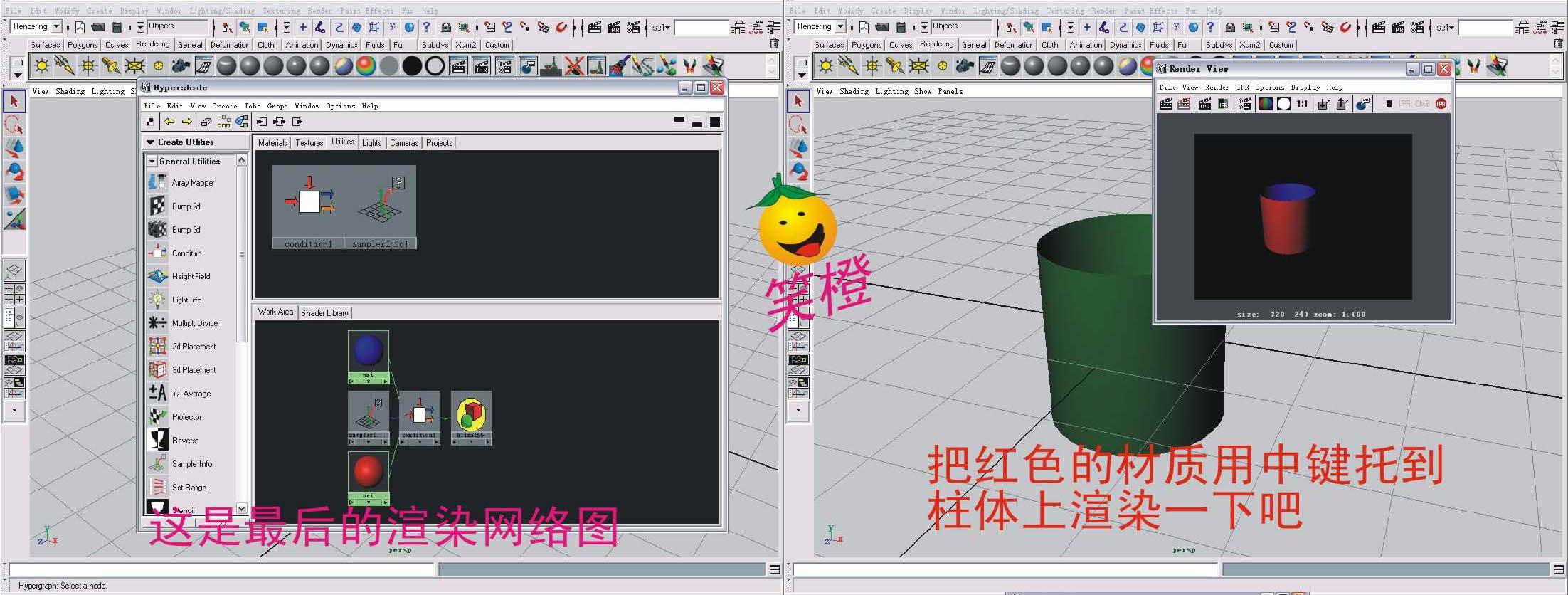
Task: Create a Projection utility node
Action: tap(176, 417)
